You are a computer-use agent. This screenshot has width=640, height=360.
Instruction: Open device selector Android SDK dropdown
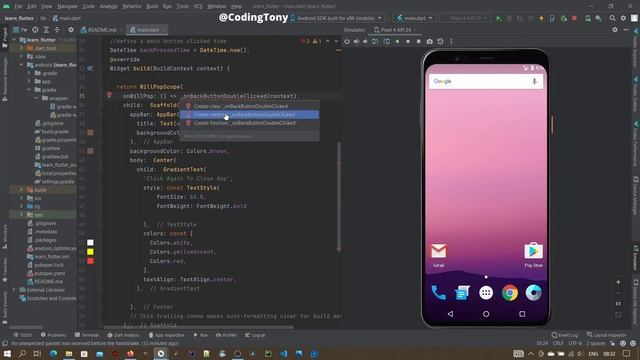click(x=336, y=18)
